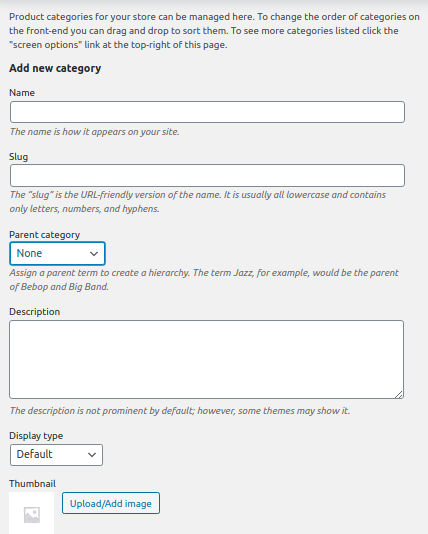Open the Display type dropdown showing Default
The height and width of the screenshot is (534, 428).
[x=56, y=455]
